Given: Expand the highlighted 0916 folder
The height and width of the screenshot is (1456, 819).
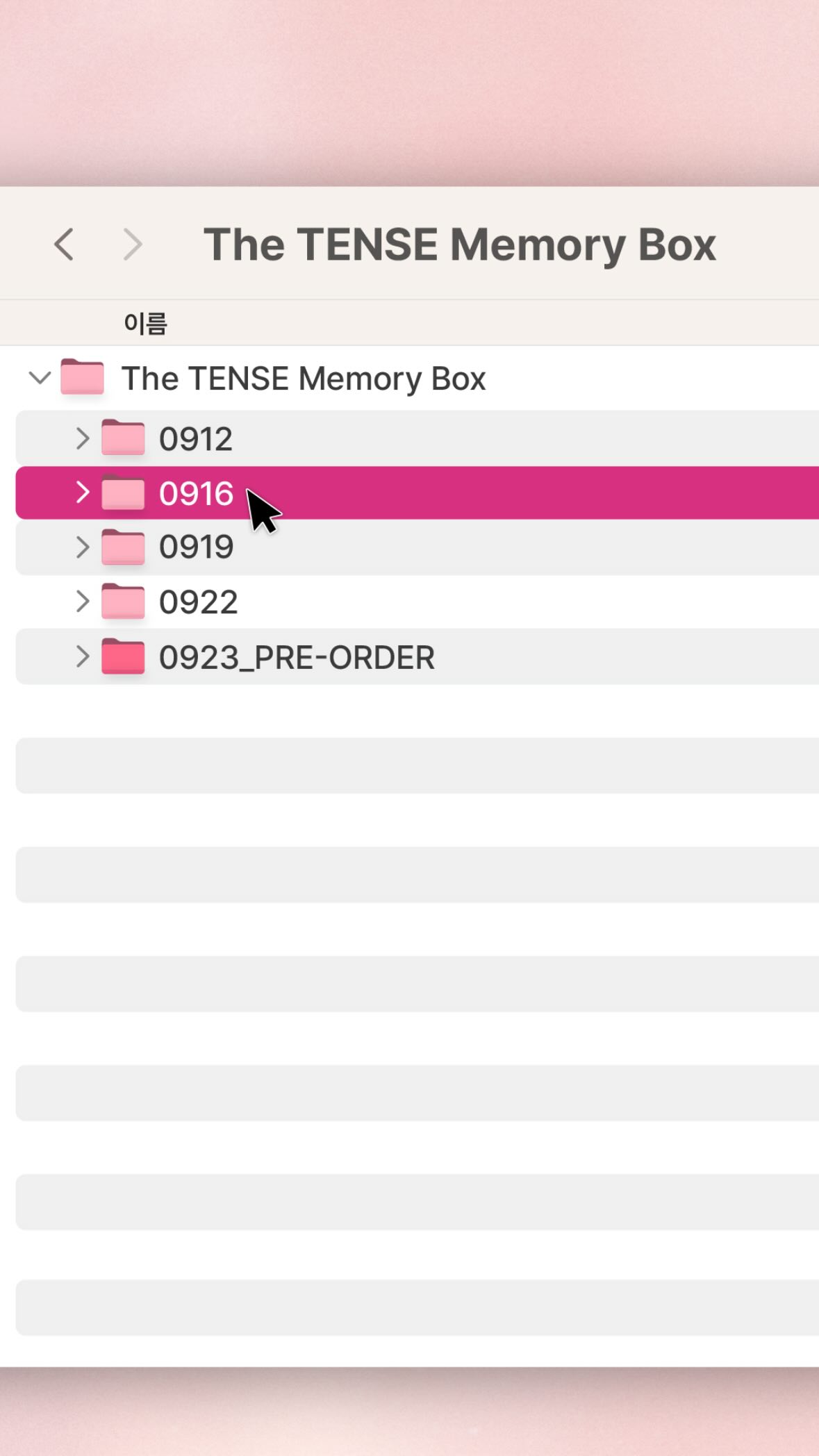Looking at the screenshot, I should click(x=82, y=493).
